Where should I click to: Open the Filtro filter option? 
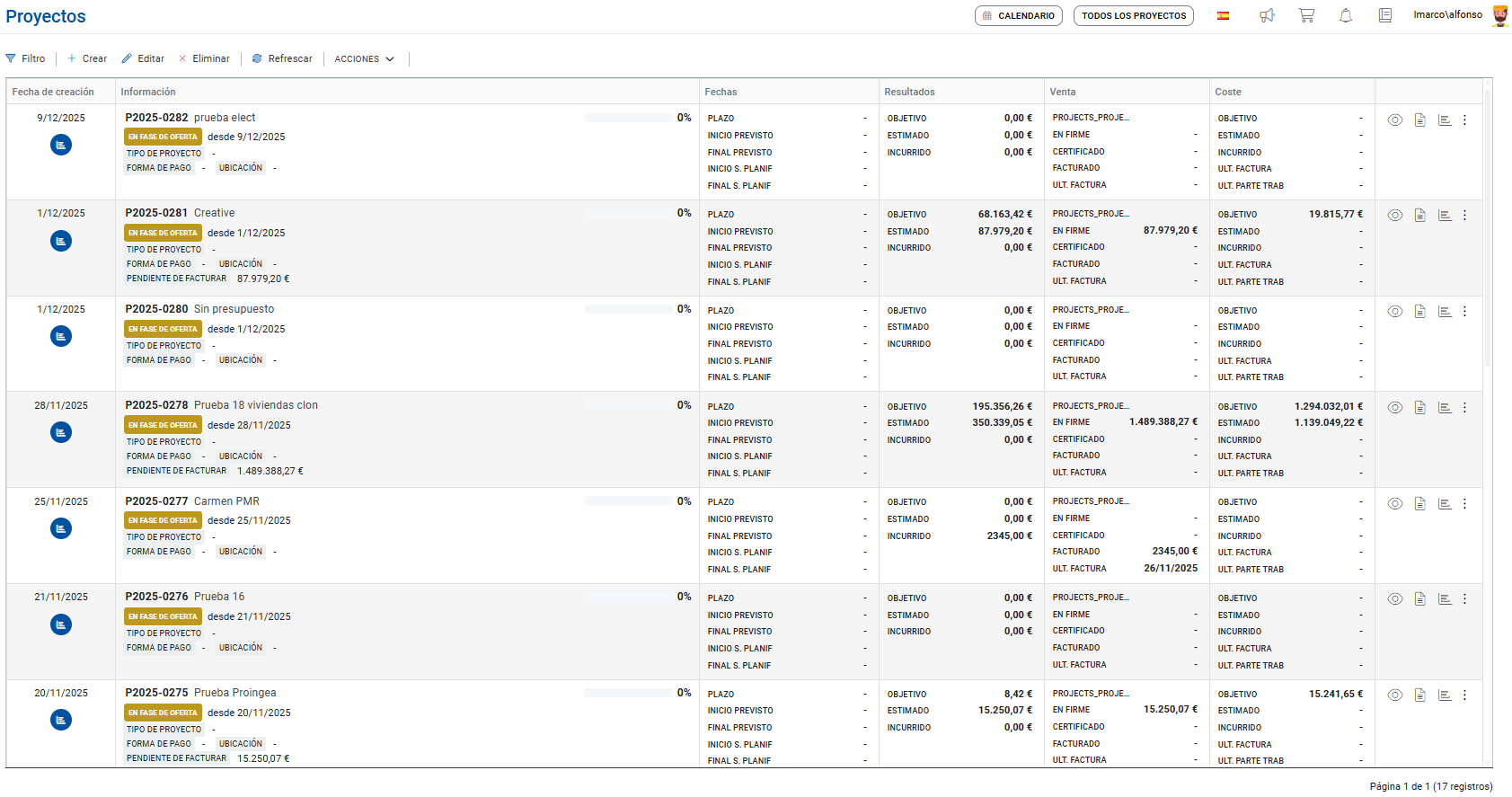click(26, 59)
